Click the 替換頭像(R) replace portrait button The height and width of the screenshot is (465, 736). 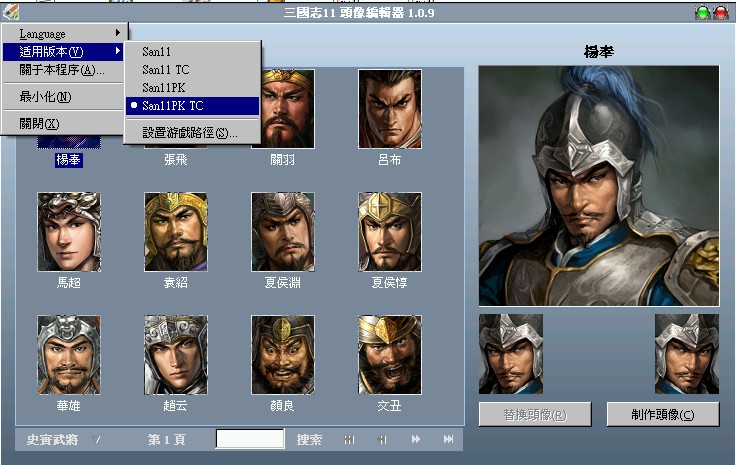[535, 414]
